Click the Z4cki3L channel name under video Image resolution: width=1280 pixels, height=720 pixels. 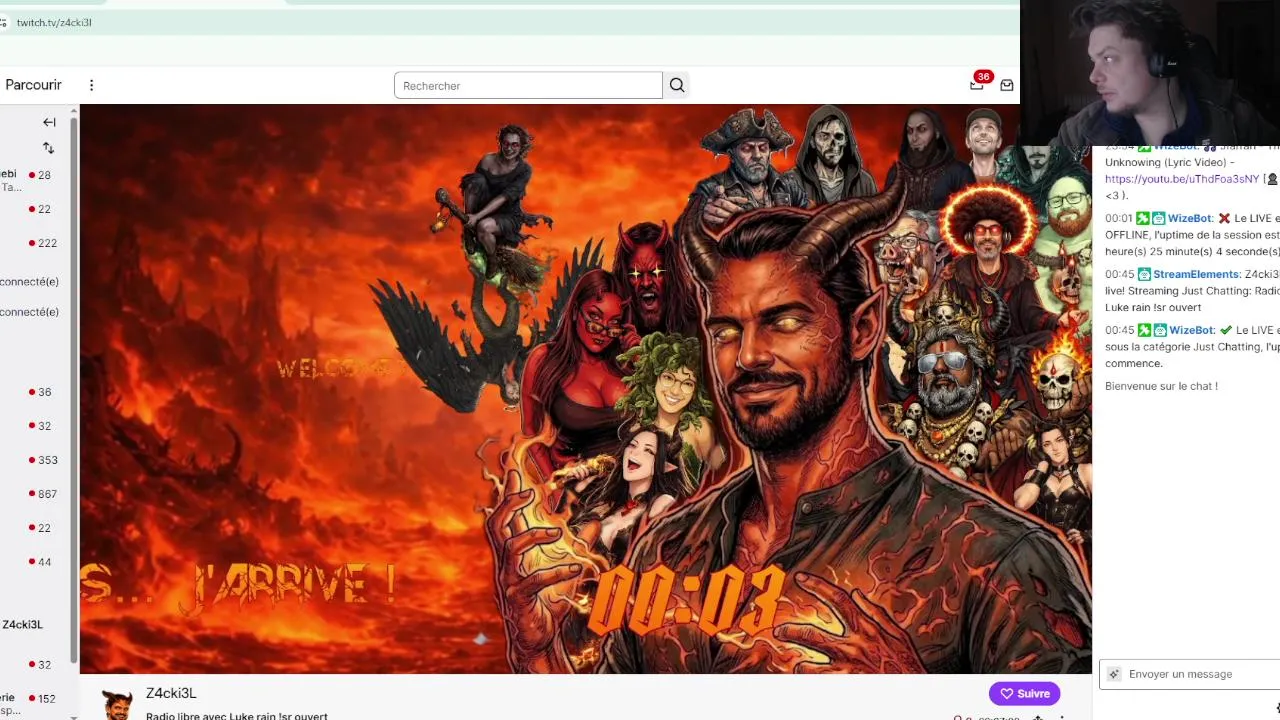point(171,693)
